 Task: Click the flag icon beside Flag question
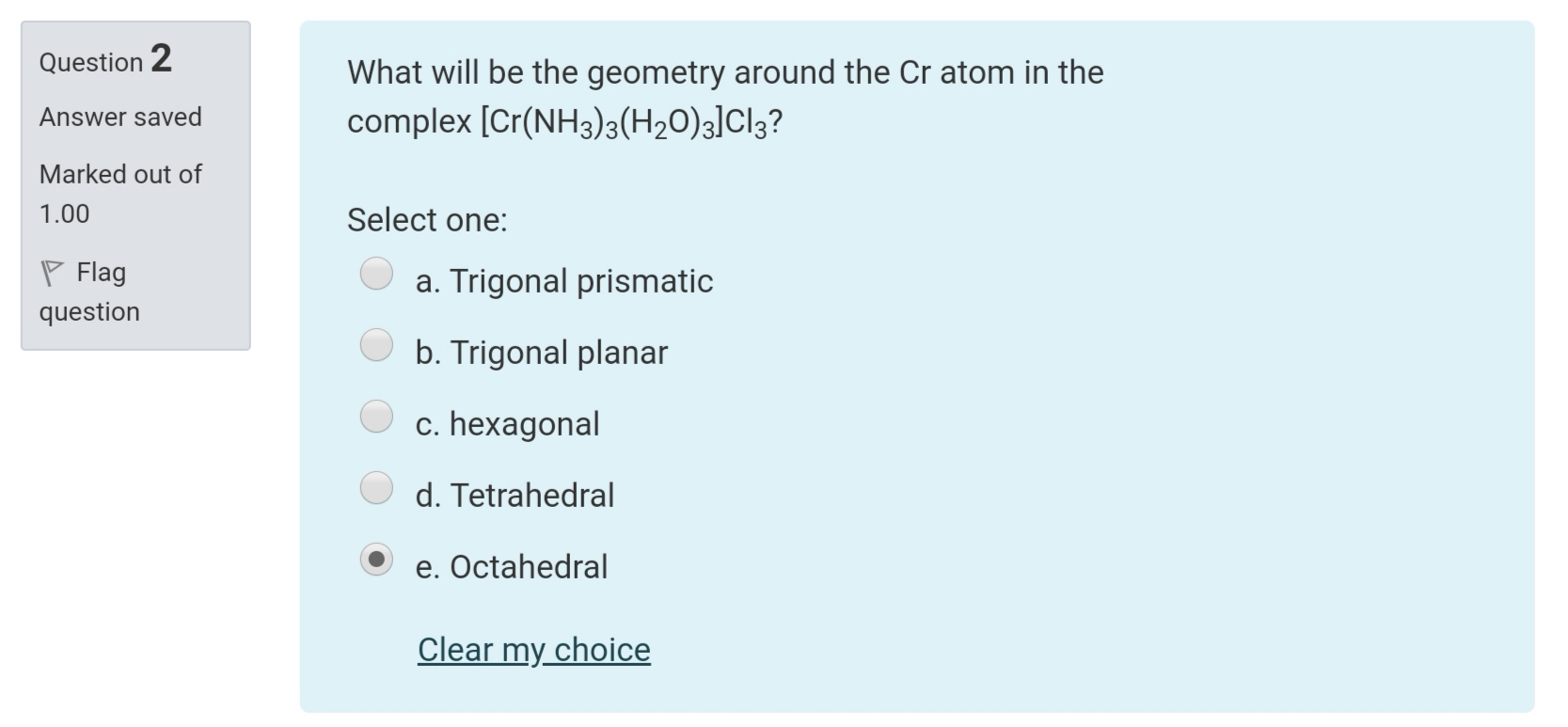pyautogui.click(x=51, y=273)
